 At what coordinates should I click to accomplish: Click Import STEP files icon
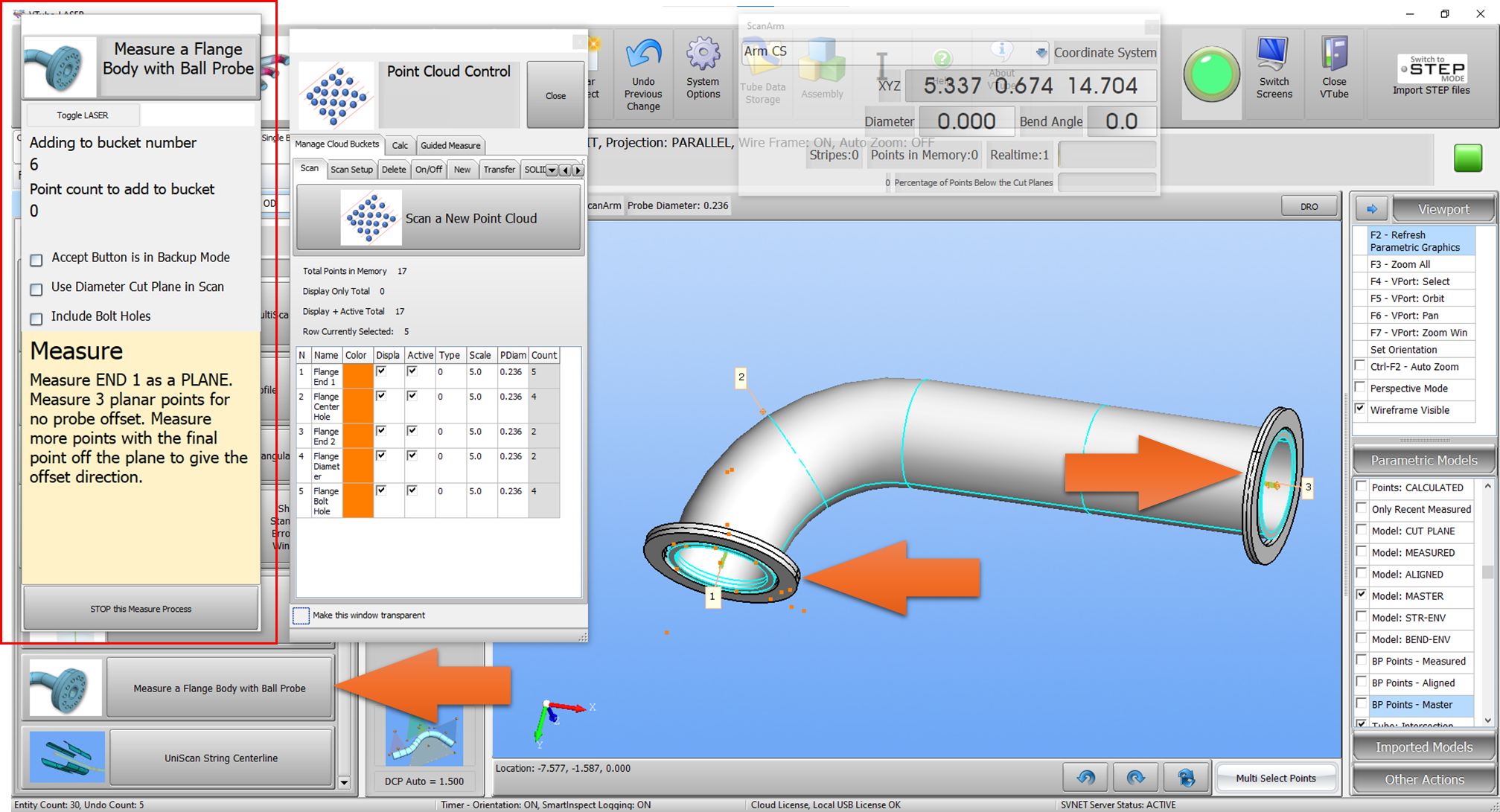click(x=1431, y=69)
